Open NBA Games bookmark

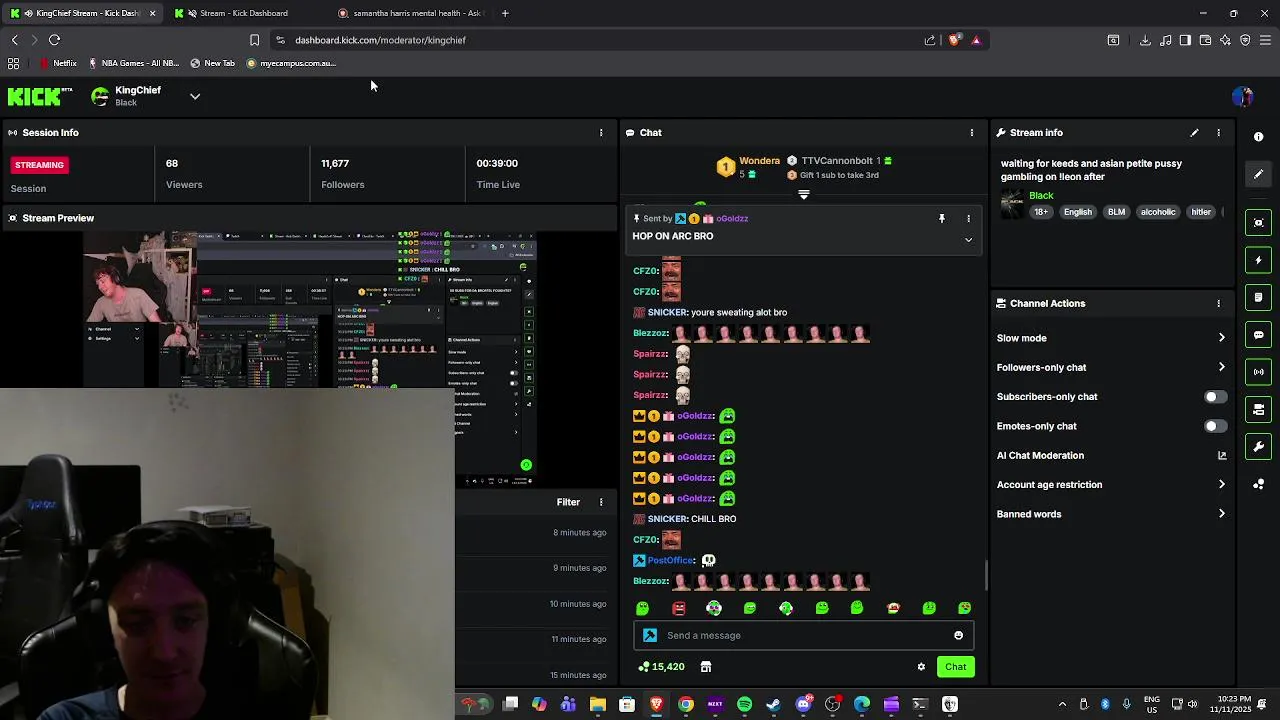[x=134, y=63]
